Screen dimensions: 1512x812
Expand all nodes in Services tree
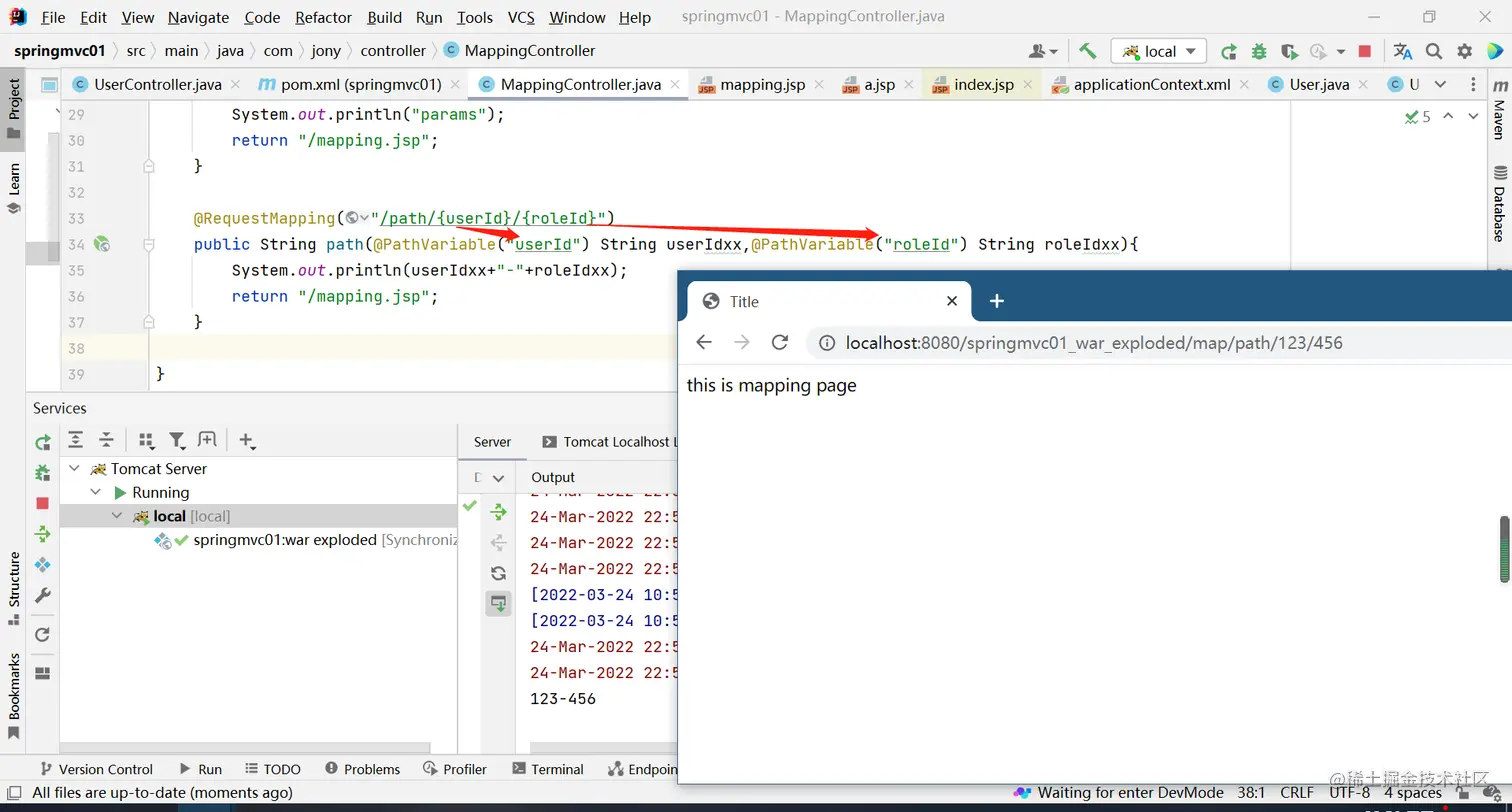pos(75,440)
